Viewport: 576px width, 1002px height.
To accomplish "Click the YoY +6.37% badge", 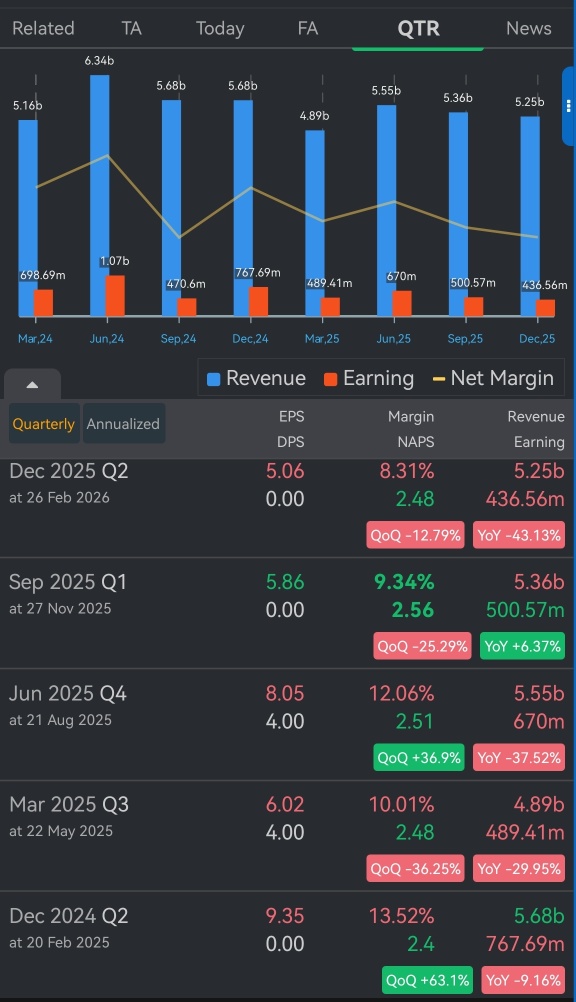I will 522,646.
